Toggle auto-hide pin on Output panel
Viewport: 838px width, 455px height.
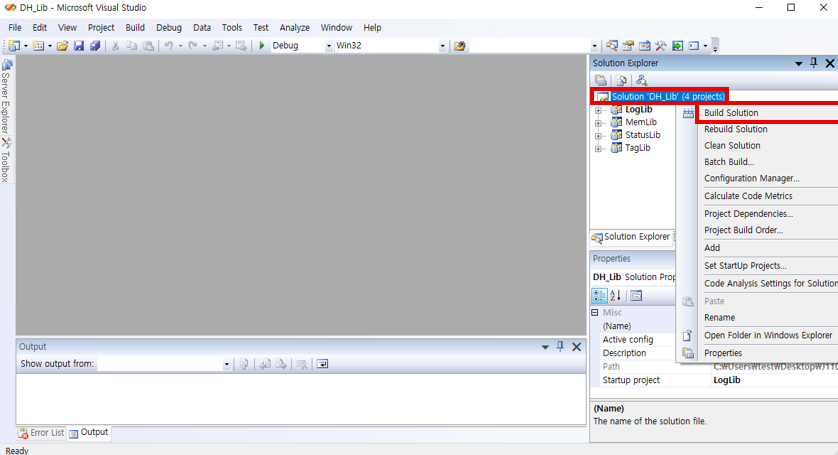[x=560, y=347]
